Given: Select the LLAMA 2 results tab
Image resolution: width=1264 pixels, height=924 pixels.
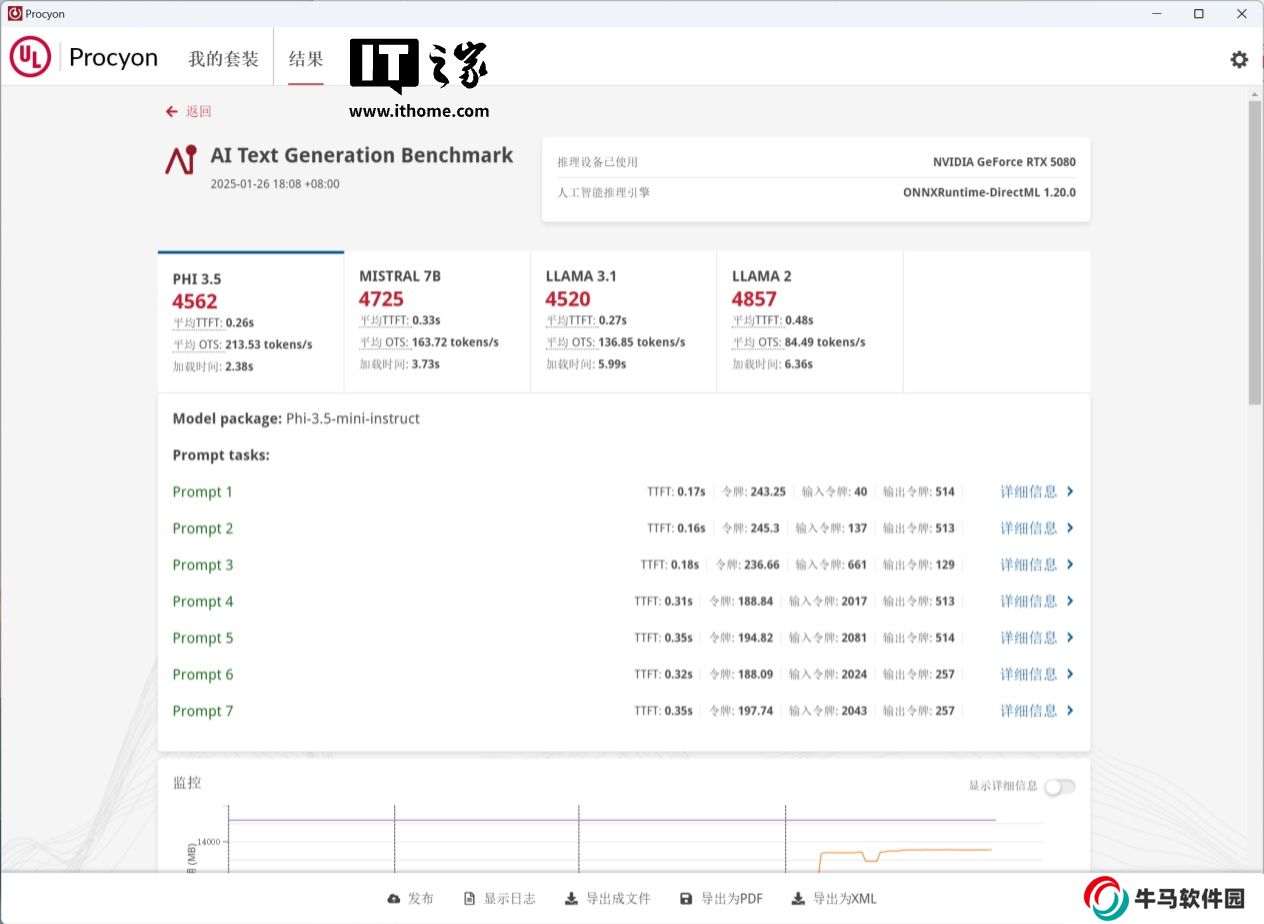Looking at the screenshot, I should coord(809,320).
